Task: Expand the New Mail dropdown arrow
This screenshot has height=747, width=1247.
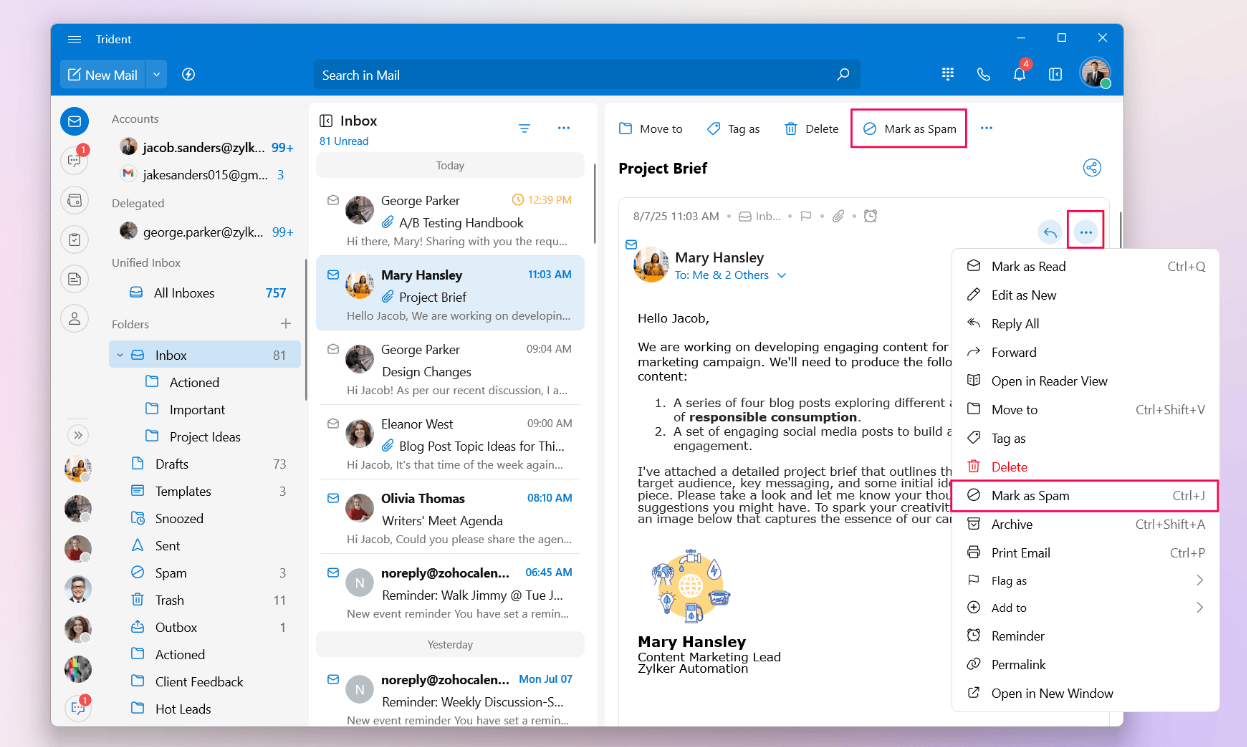Action: pos(156,75)
